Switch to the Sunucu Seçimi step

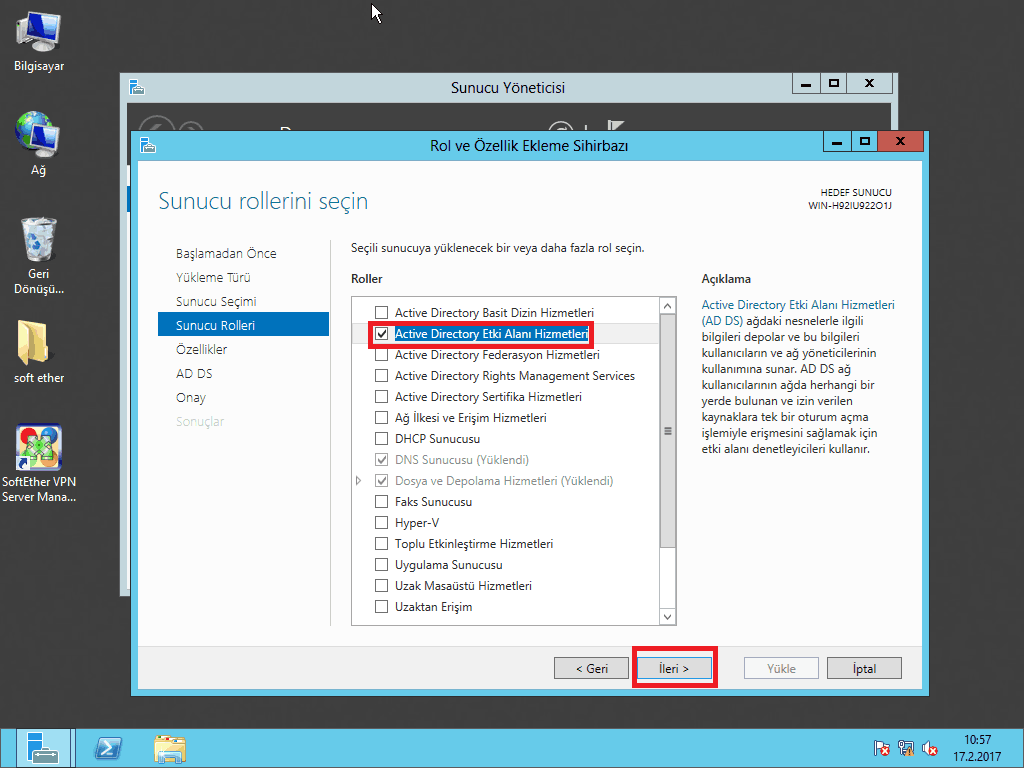click(x=216, y=301)
